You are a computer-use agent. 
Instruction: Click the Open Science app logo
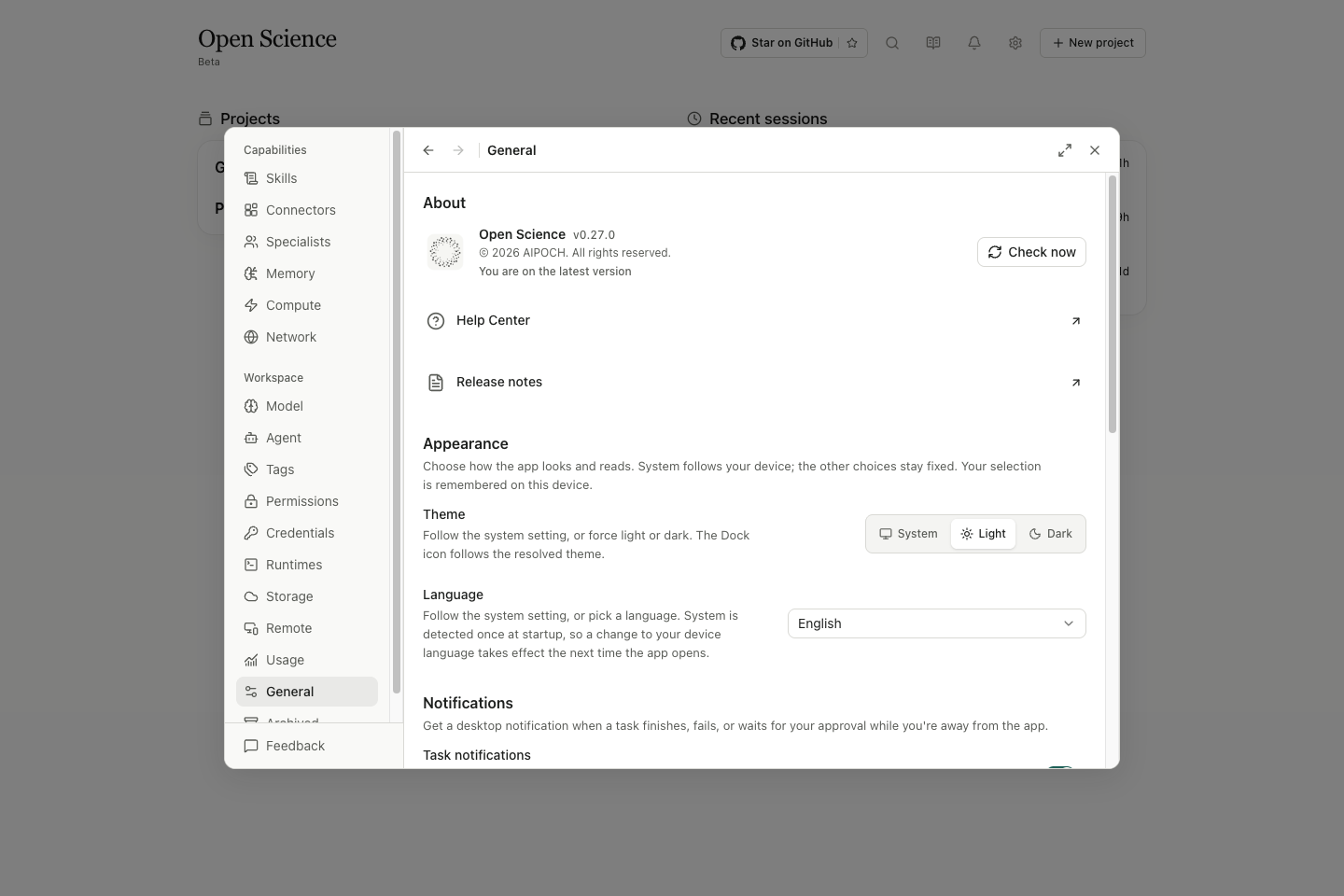point(445,252)
